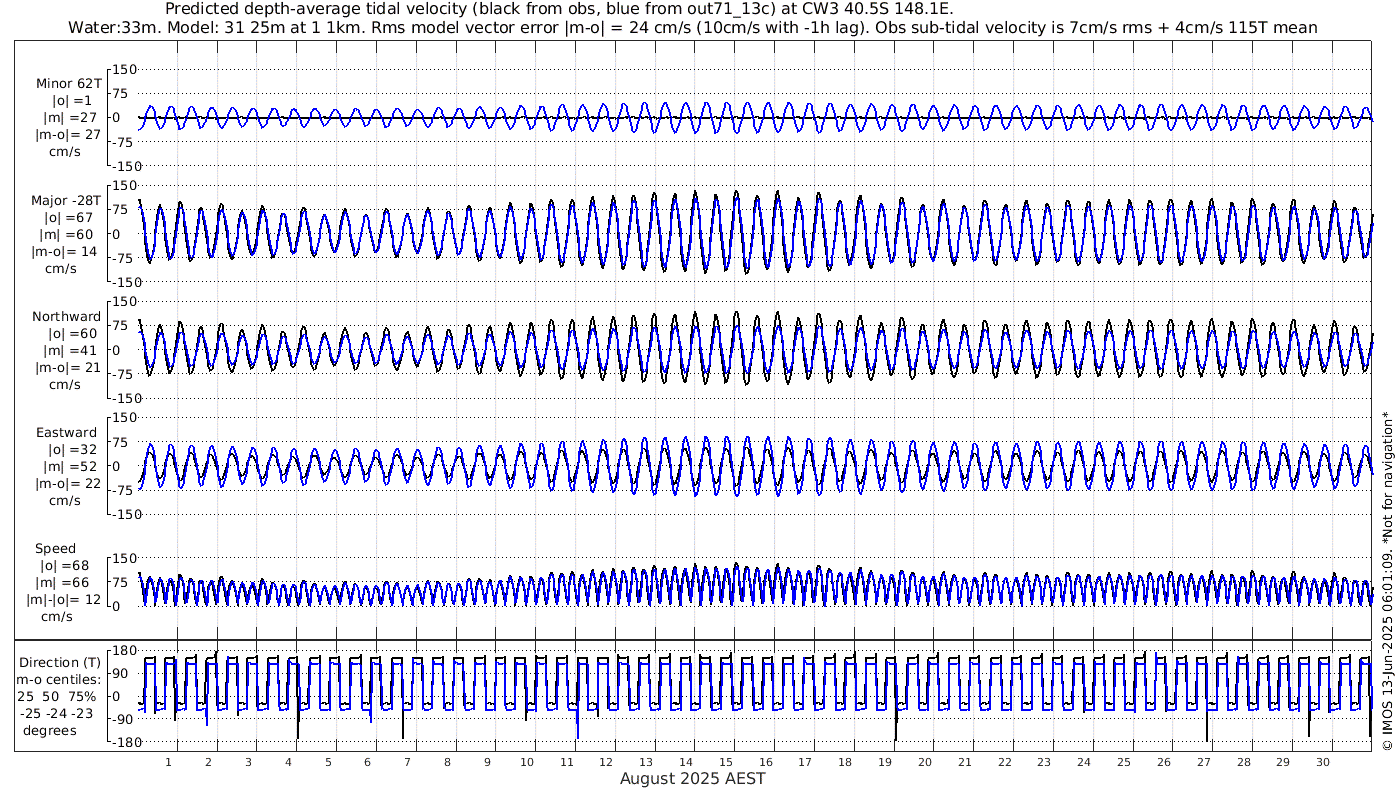Click day 30 on the date axis

click(1322, 762)
